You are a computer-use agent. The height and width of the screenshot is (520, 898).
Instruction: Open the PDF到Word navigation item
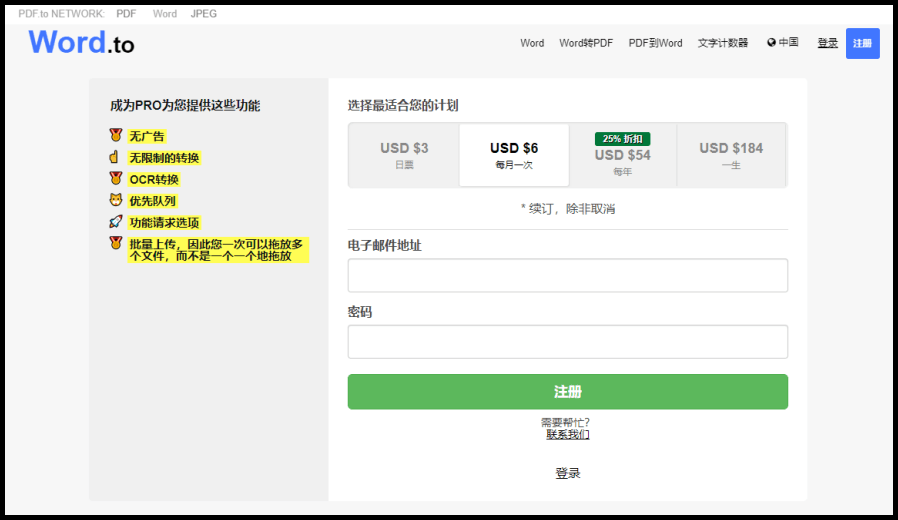655,43
